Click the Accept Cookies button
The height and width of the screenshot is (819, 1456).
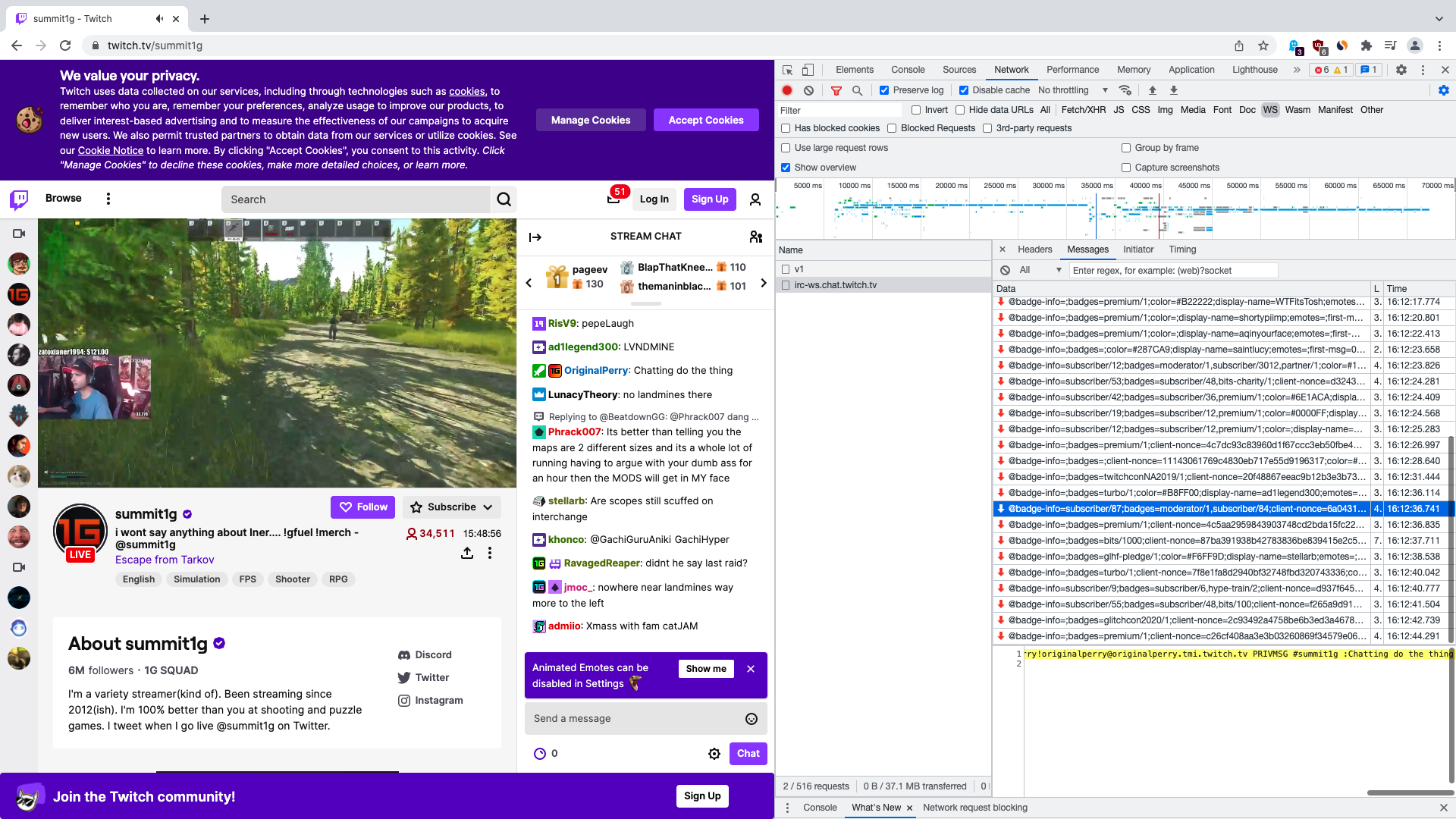point(705,120)
